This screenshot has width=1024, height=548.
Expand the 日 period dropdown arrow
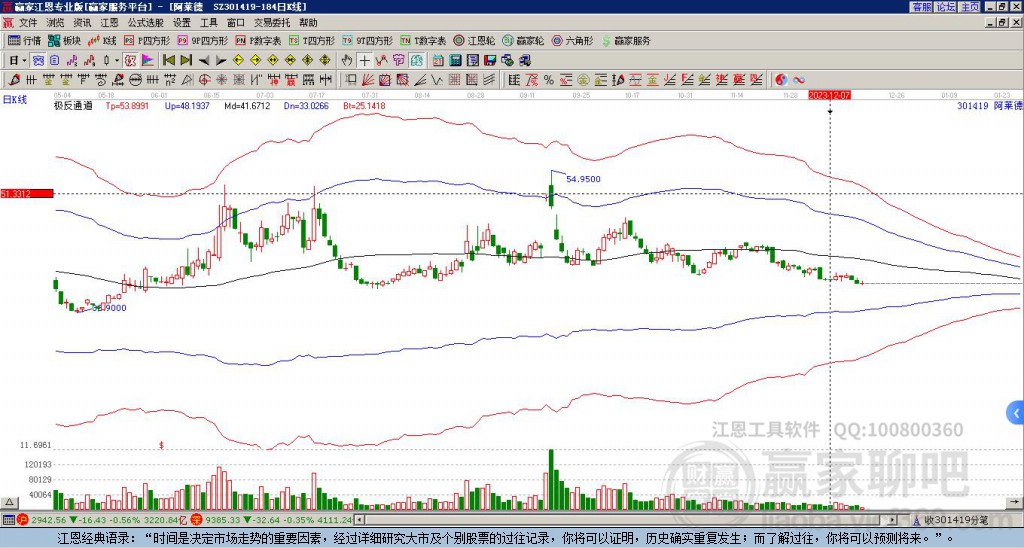pos(24,61)
